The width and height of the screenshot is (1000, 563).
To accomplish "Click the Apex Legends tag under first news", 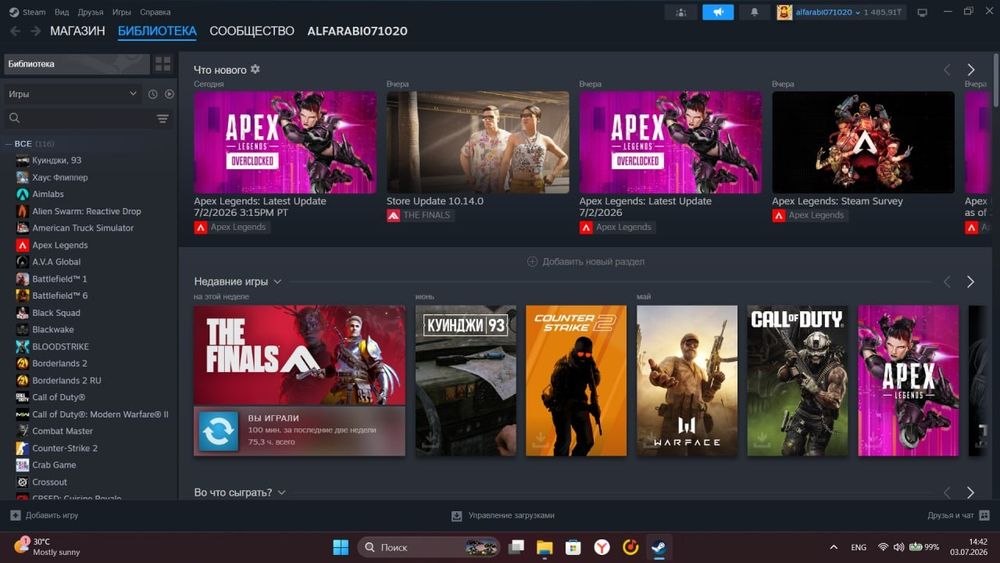I will click(232, 227).
